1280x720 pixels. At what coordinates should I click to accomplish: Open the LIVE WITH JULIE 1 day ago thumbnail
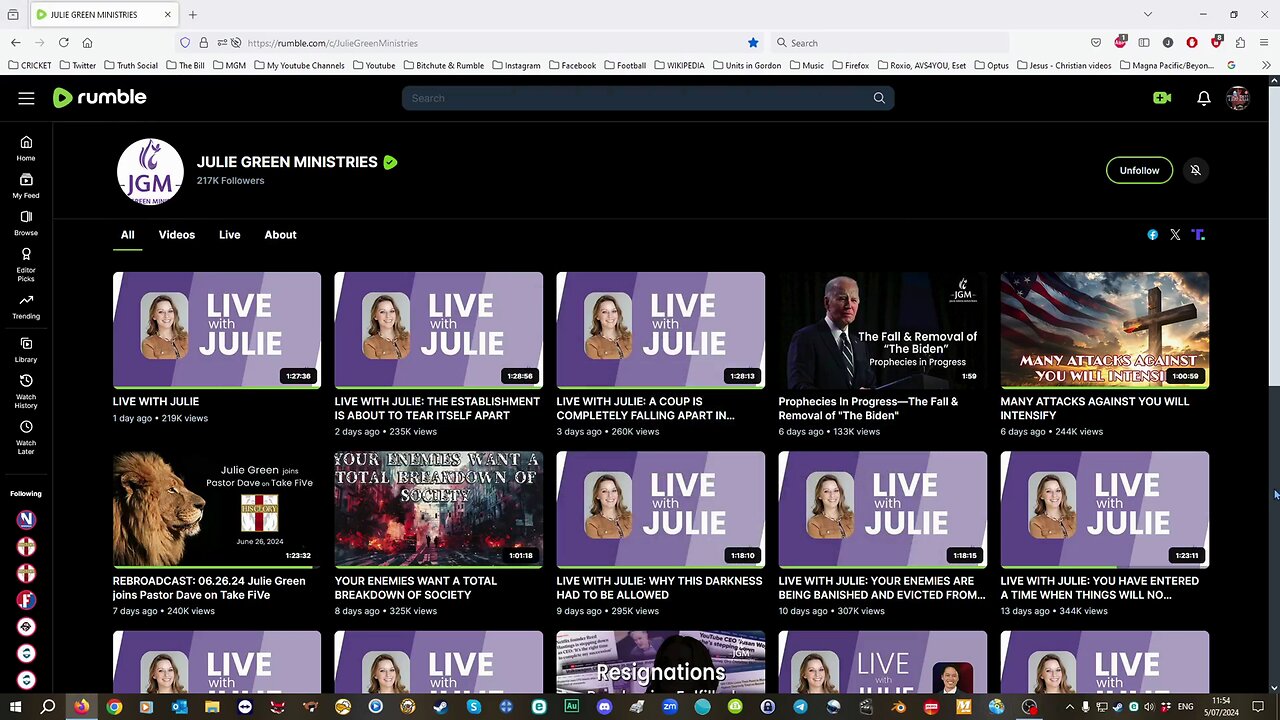pyautogui.click(x=217, y=330)
